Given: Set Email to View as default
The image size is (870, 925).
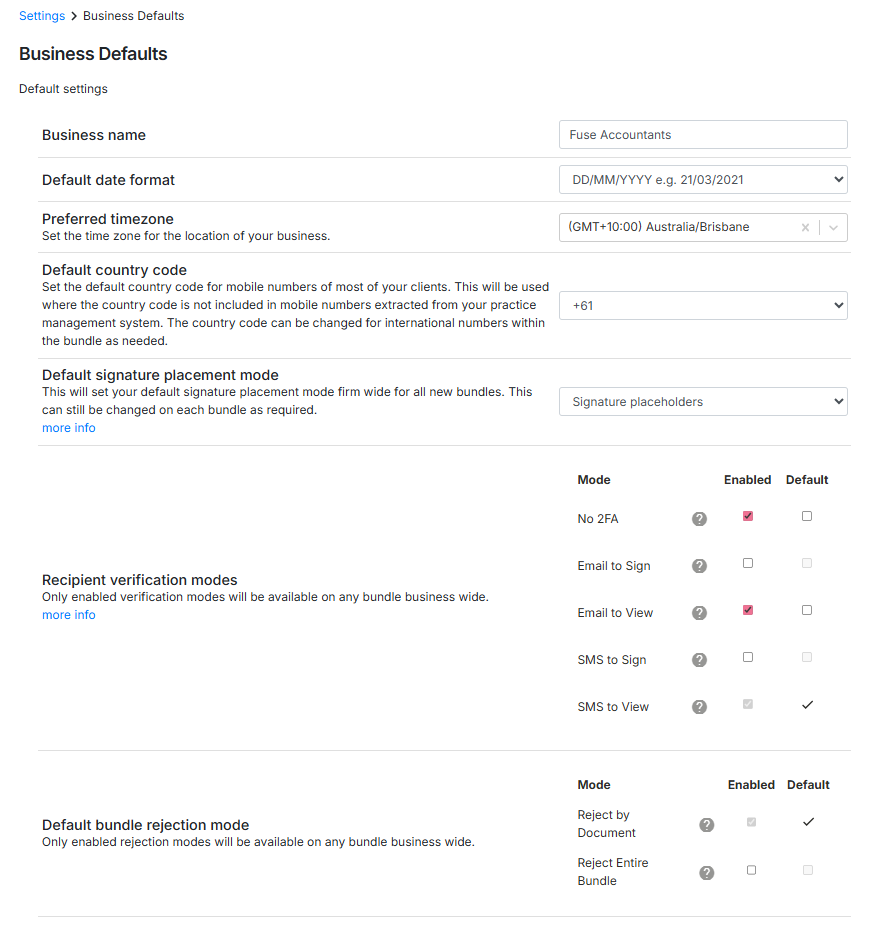Looking at the screenshot, I should coord(807,610).
